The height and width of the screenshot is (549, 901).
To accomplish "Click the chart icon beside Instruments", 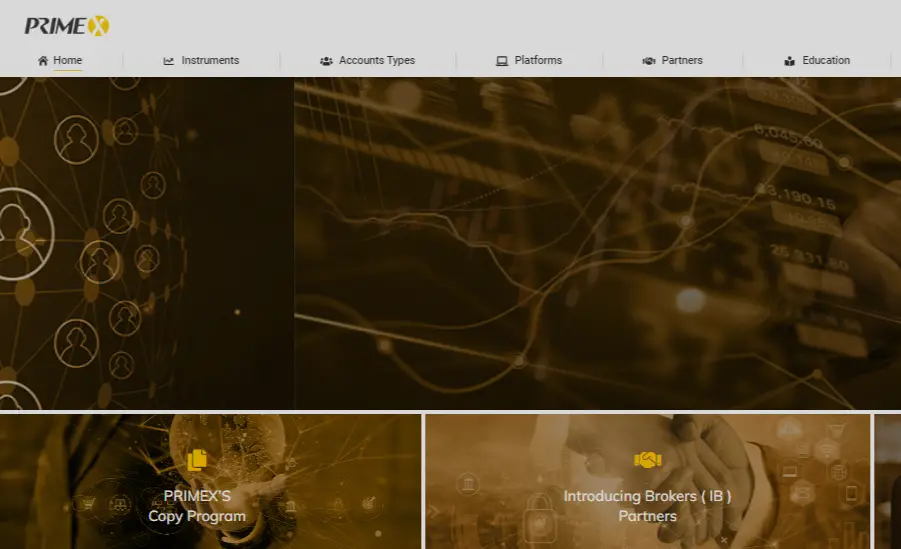I will [168, 60].
